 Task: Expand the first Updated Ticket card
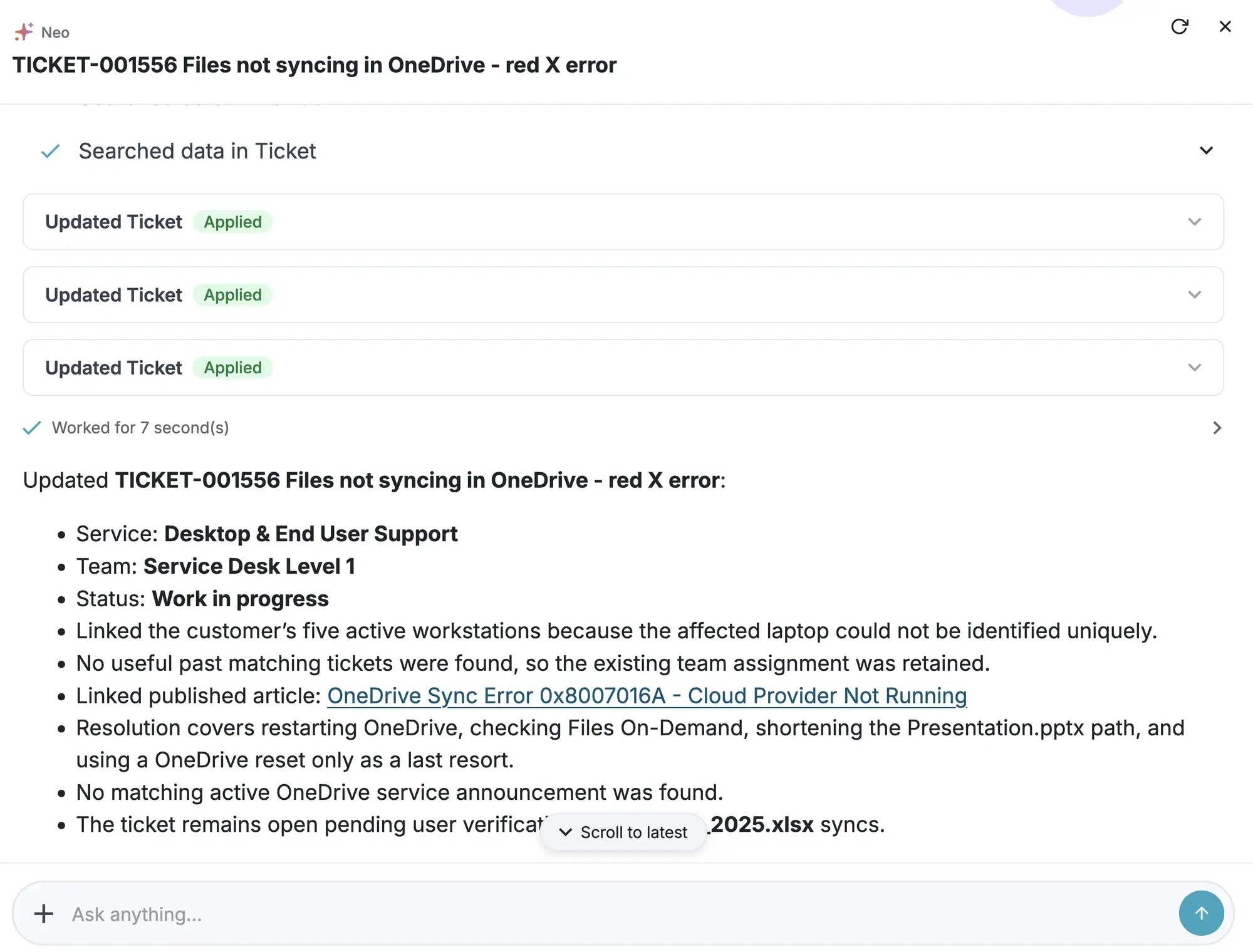pyautogui.click(x=1194, y=222)
